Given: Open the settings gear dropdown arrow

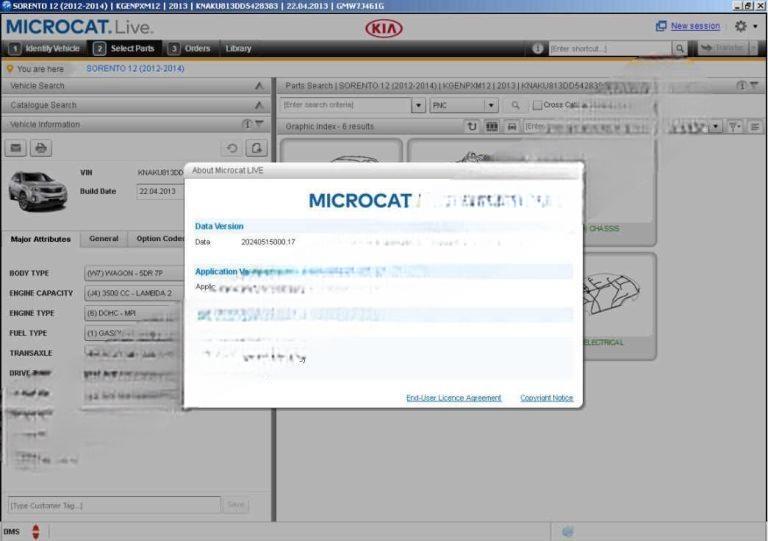Looking at the screenshot, I should (755, 26).
